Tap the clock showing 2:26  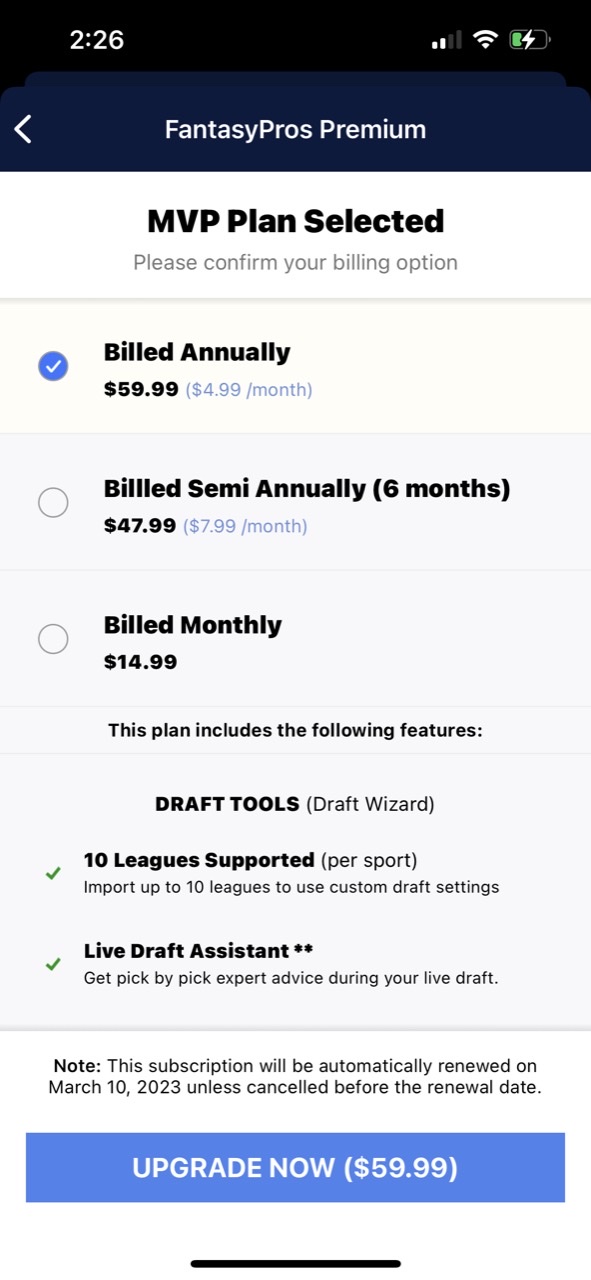(97, 40)
